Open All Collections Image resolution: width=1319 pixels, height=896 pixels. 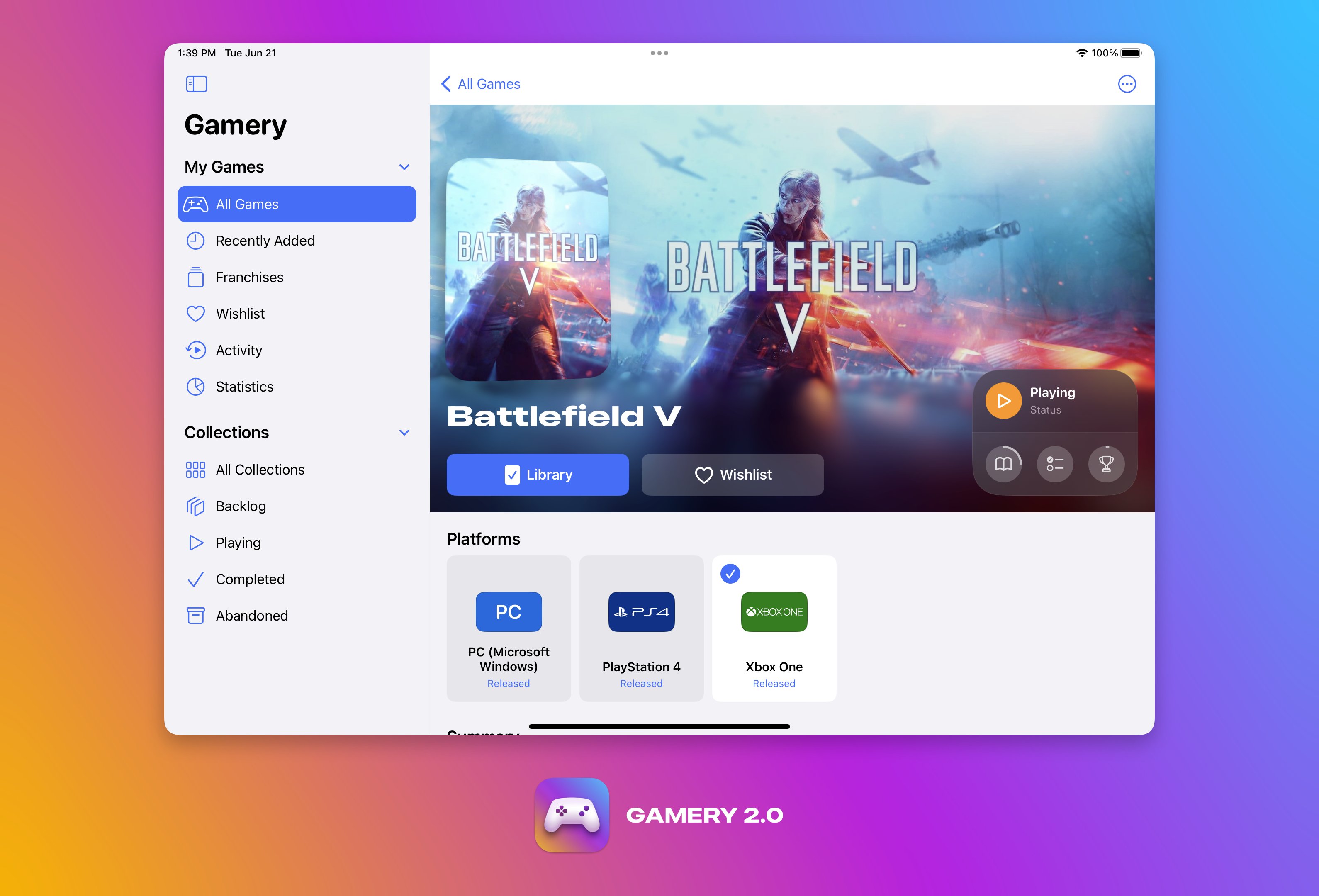tap(259, 469)
